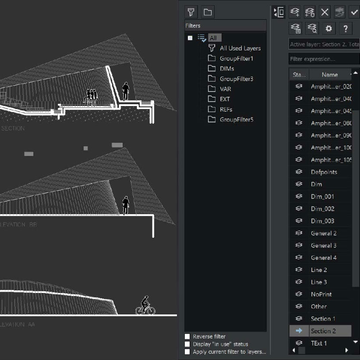The width and height of the screenshot is (360, 360).
Task: Sort by the Sta... status column header
Action: pos(299,75)
